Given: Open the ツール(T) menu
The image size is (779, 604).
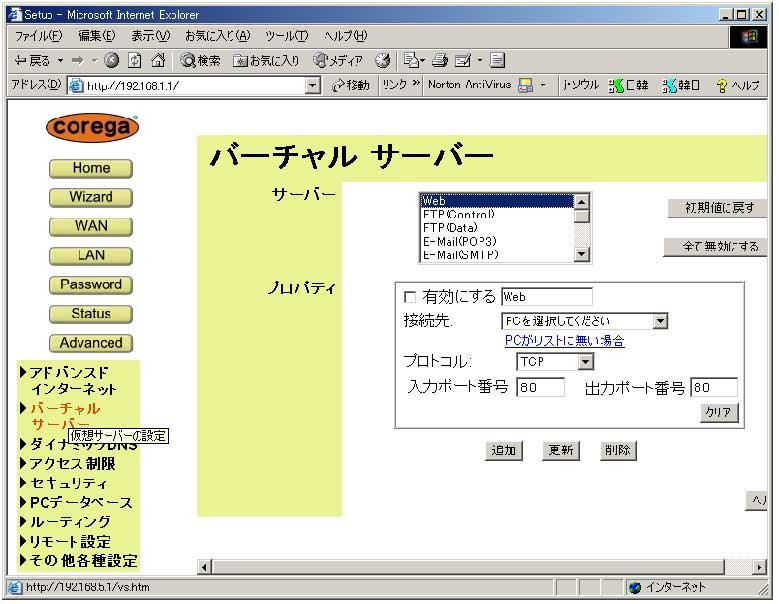Looking at the screenshot, I should pos(287,36).
